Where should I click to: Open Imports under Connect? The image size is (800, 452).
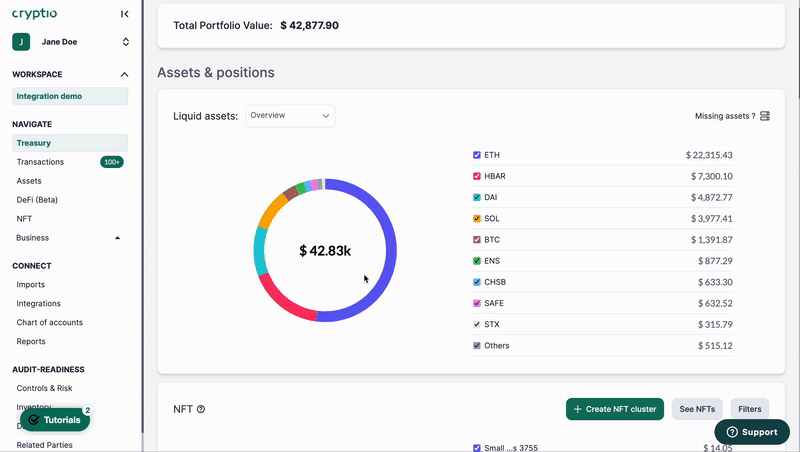pos(31,284)
